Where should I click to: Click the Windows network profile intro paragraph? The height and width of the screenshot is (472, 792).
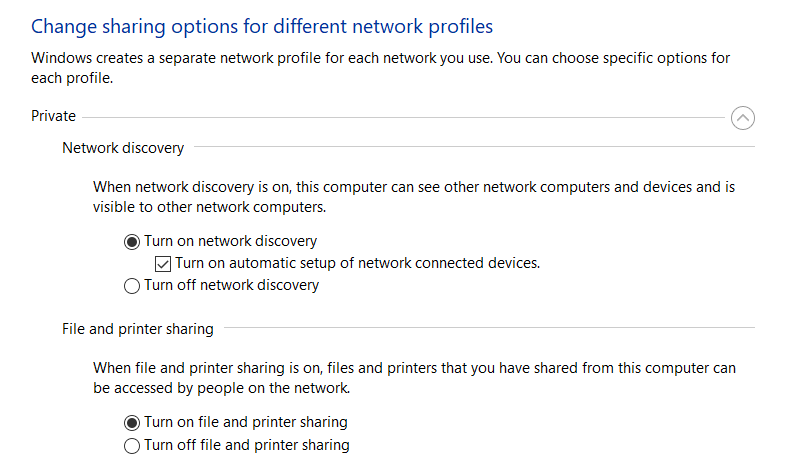(380, 68)
